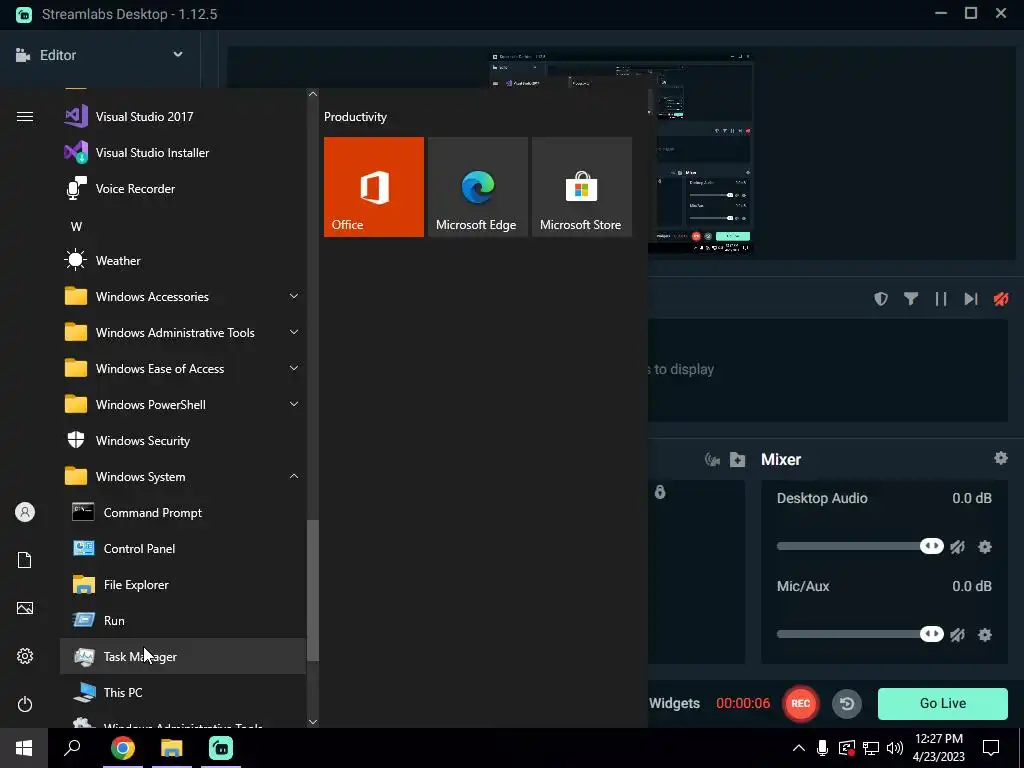Click the 00:00:06 recording timer
1024x768 pixels.
pyautogui.click(x=743, y=703)
